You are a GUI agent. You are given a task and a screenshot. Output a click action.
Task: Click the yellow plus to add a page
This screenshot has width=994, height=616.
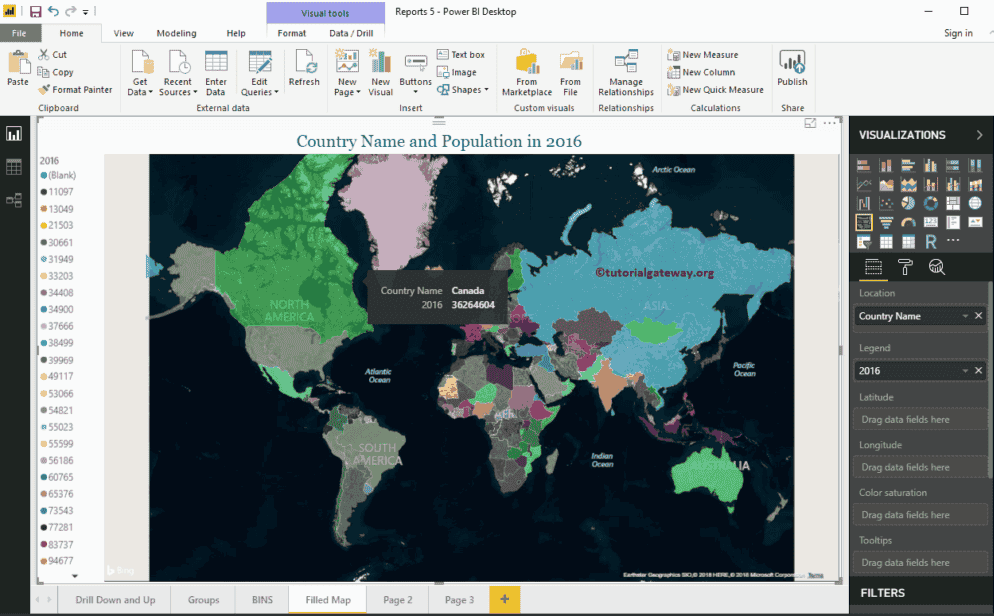504,600
